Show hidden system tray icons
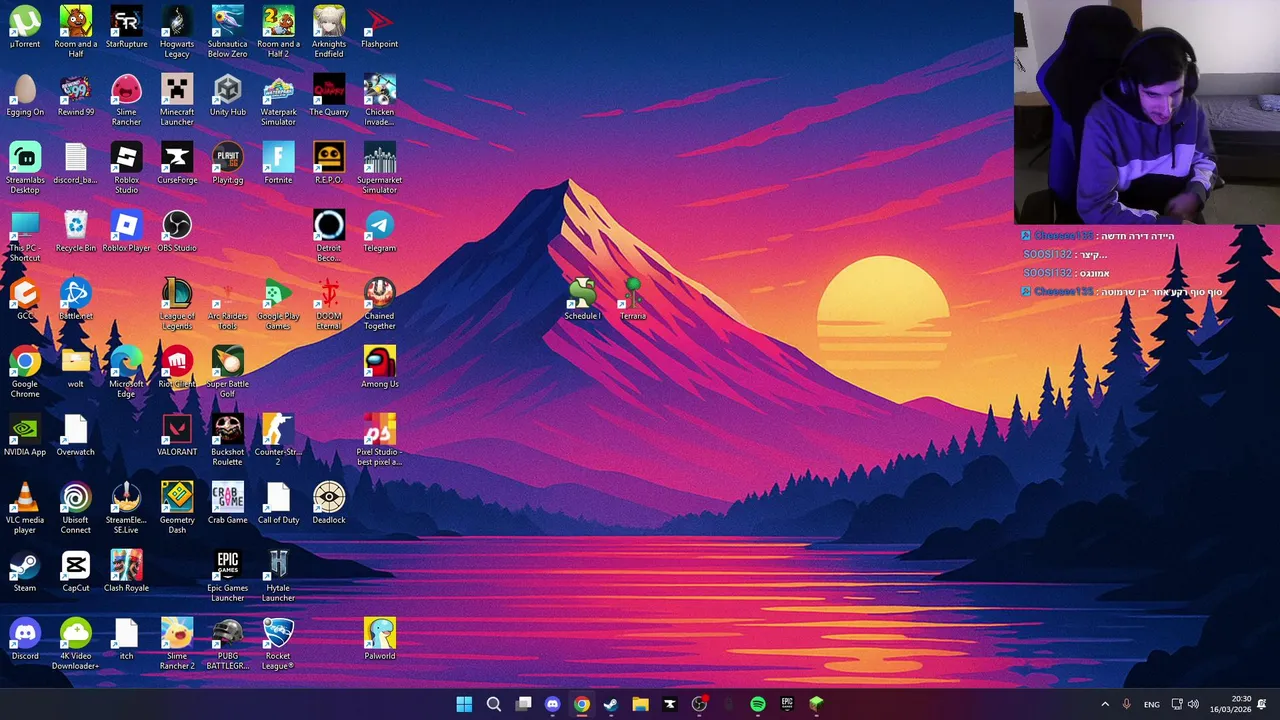 (1105, 704)
